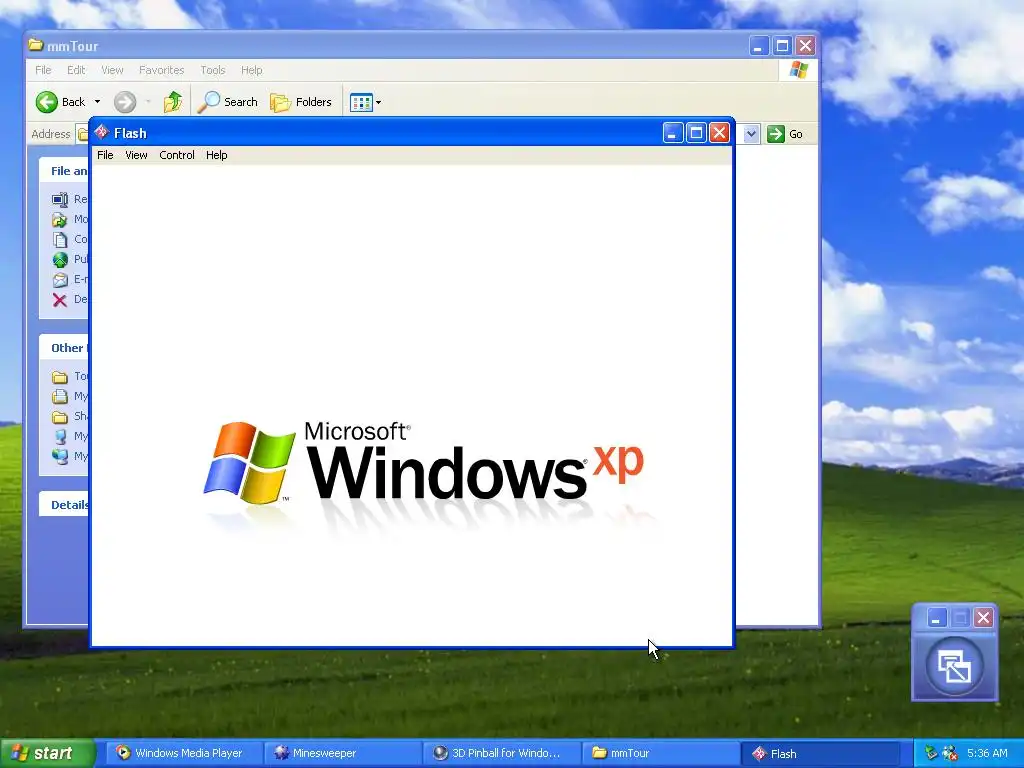
Task: Click the Start button
Action: [x=48, y=753]
